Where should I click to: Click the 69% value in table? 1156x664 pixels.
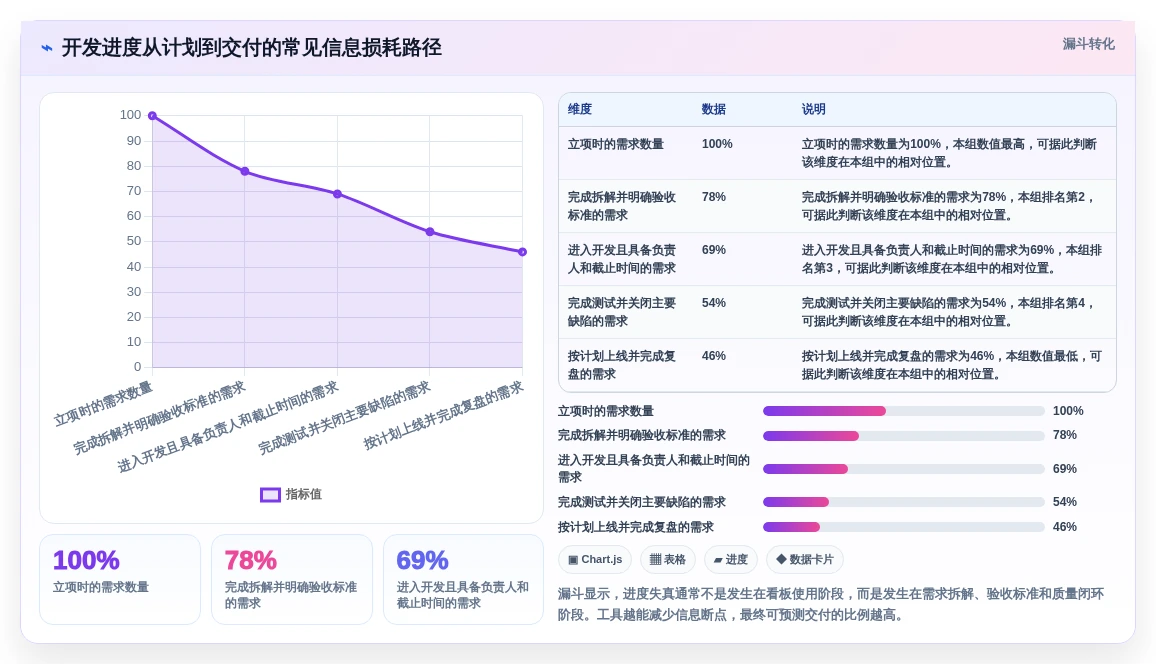(x=714, y=251)
